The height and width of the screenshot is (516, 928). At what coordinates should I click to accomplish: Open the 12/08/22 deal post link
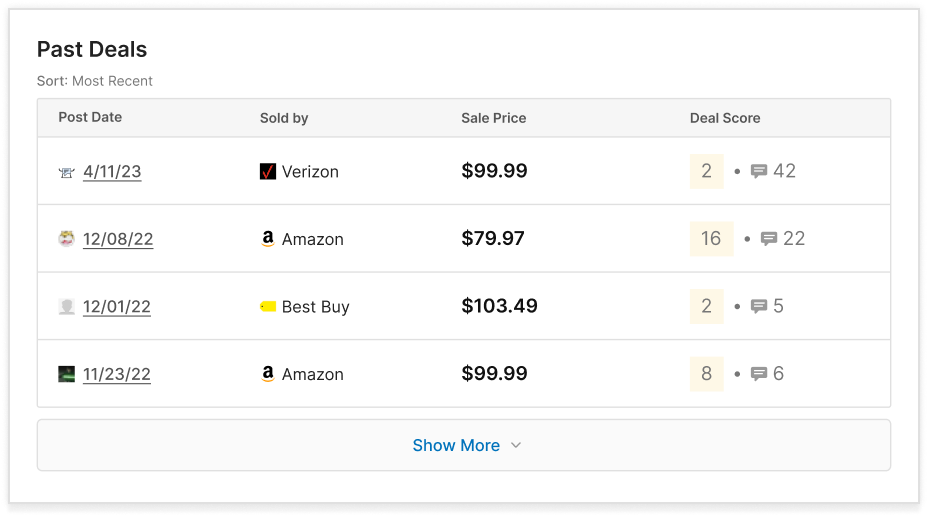coord(118,239)
